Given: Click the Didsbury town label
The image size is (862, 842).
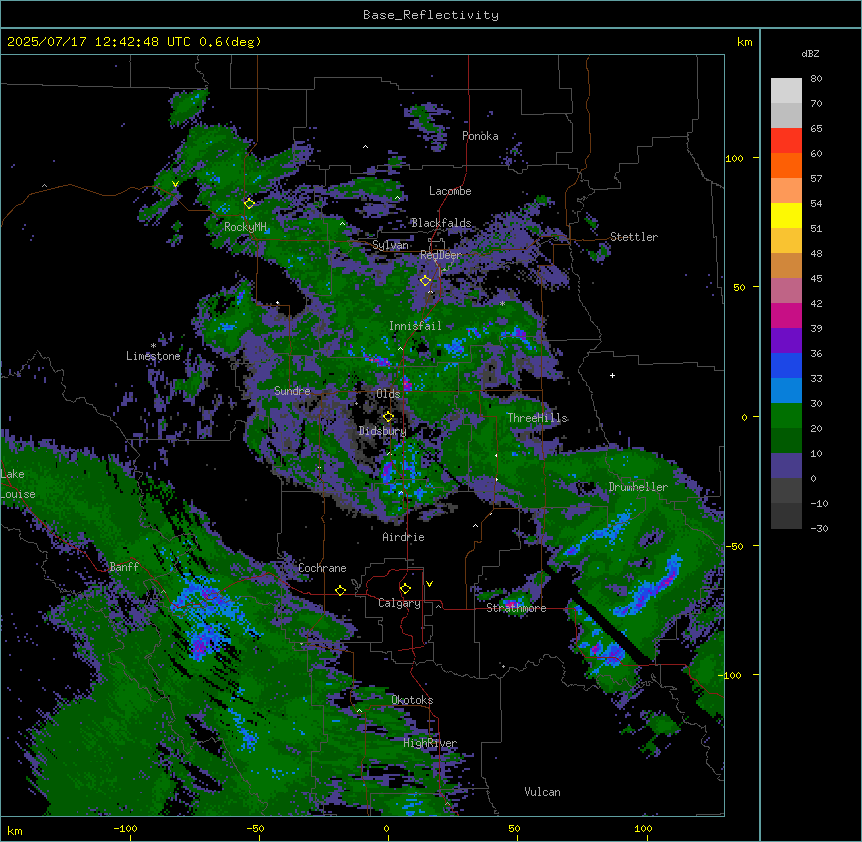Looking at the screenshot, I should pyautogui.click(x=383, y=431).
